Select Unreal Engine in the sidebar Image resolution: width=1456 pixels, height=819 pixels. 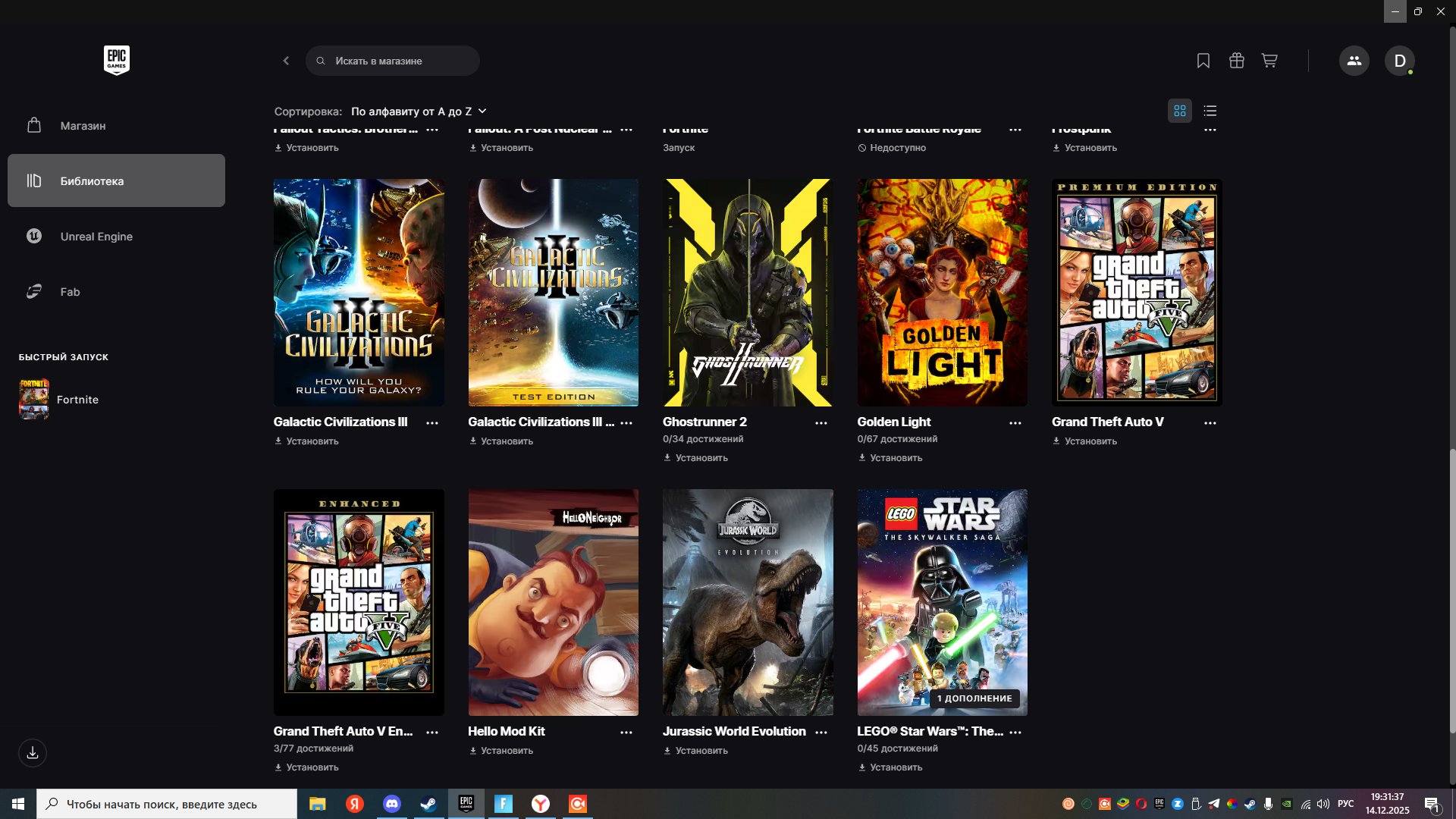click(x=96, y=237)
